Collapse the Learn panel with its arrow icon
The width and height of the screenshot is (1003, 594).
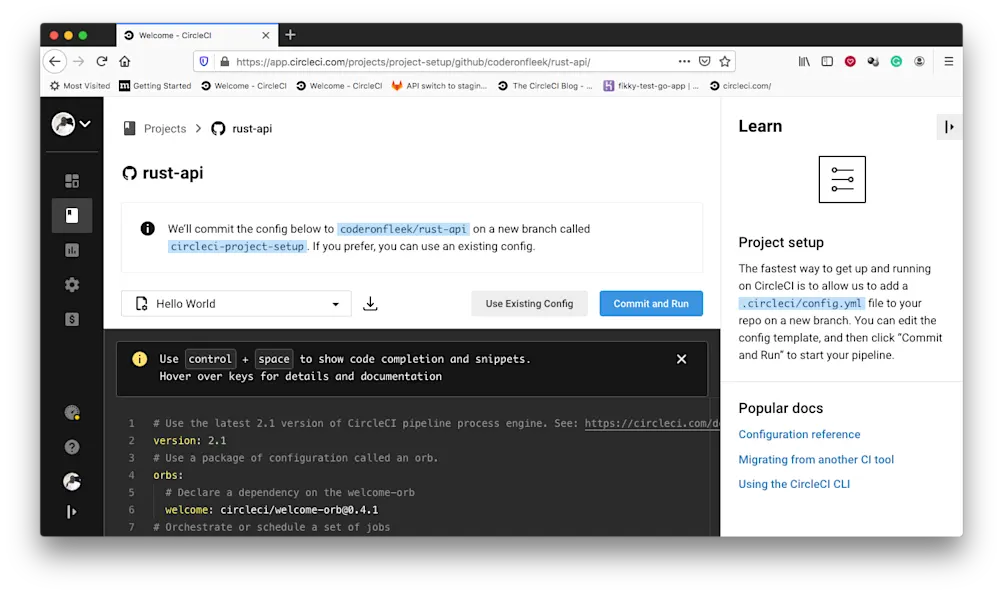point(948,126)
